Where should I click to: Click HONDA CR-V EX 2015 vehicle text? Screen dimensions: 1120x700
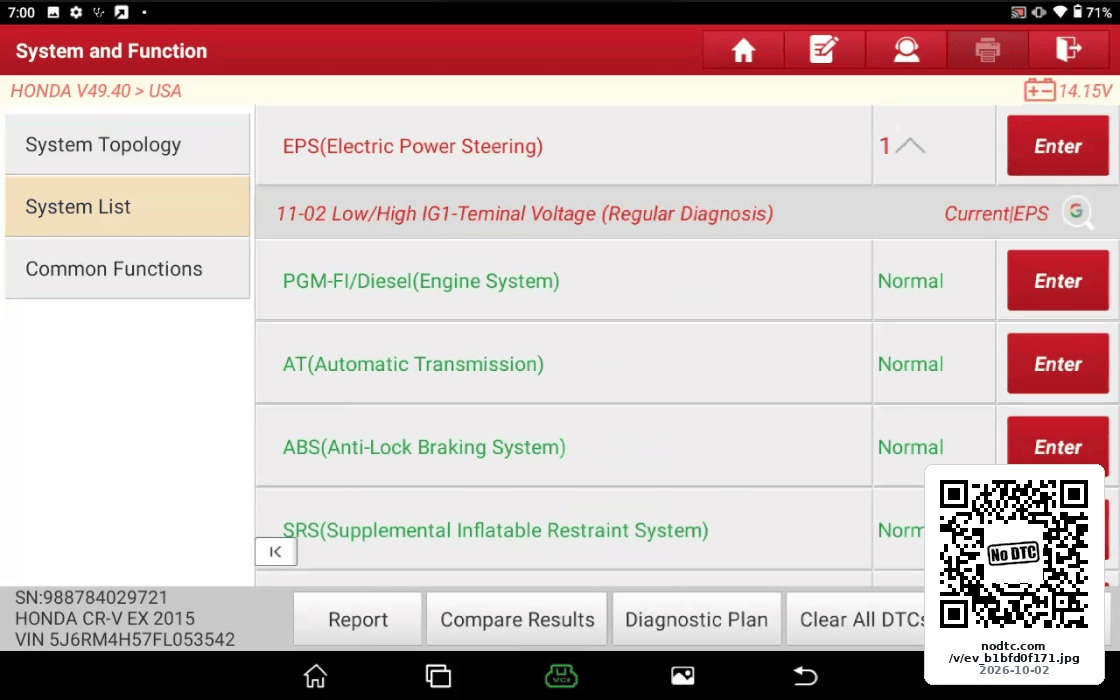pos(104,618)
